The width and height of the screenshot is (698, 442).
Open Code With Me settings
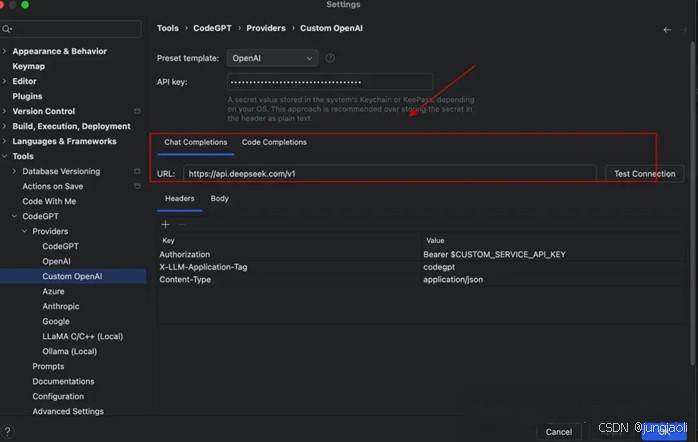(x=49, y=201)
